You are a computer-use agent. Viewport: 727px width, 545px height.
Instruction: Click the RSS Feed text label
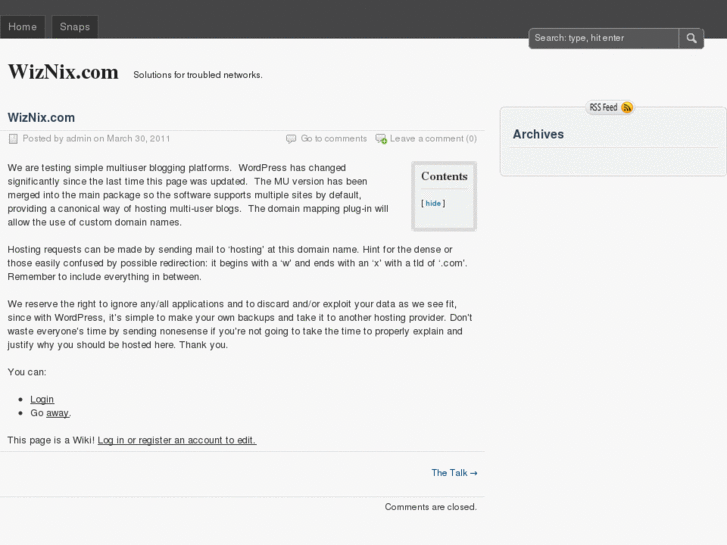(603, 107)
